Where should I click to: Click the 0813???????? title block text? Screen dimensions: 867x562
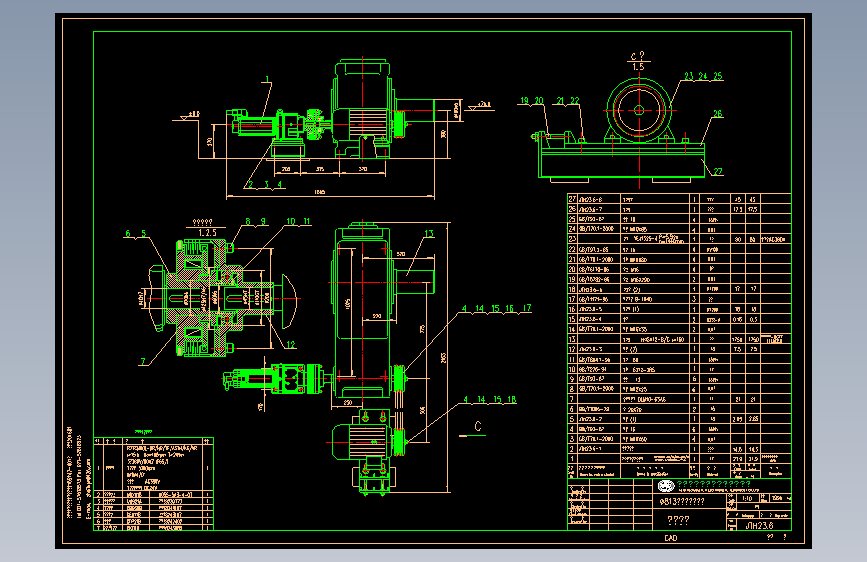[682, 502]
